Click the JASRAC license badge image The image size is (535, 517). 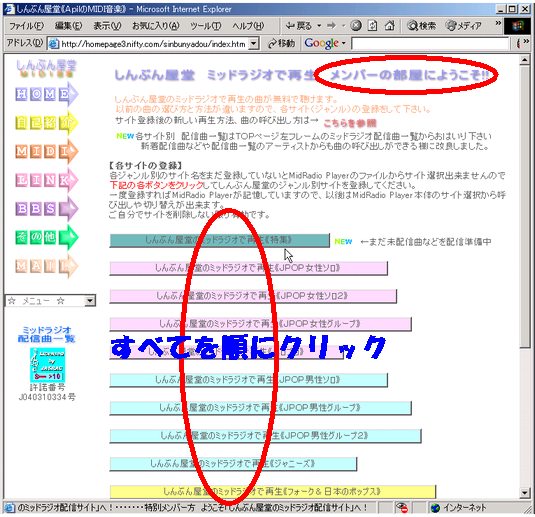tap(47, 365)
